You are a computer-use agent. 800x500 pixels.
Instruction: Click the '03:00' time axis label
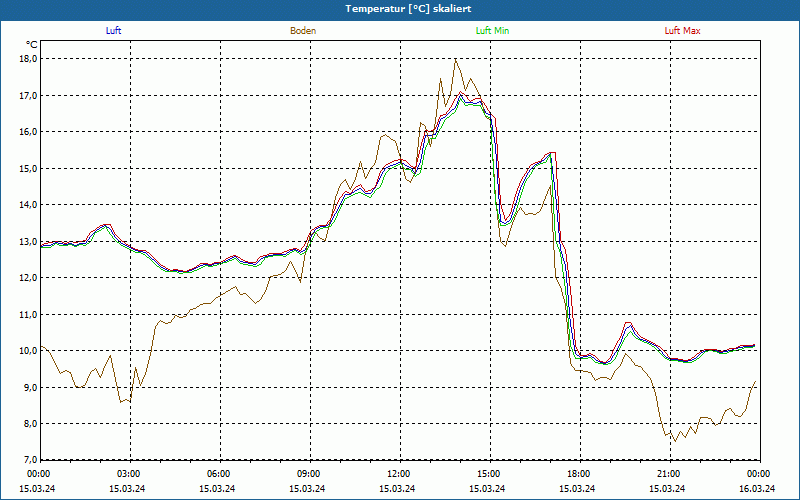130,474
